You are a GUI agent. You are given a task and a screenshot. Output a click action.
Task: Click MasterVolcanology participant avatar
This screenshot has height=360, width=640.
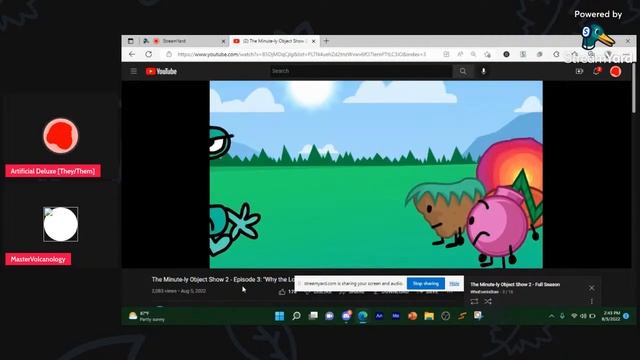pyautogui.click(x=60, y=224)
